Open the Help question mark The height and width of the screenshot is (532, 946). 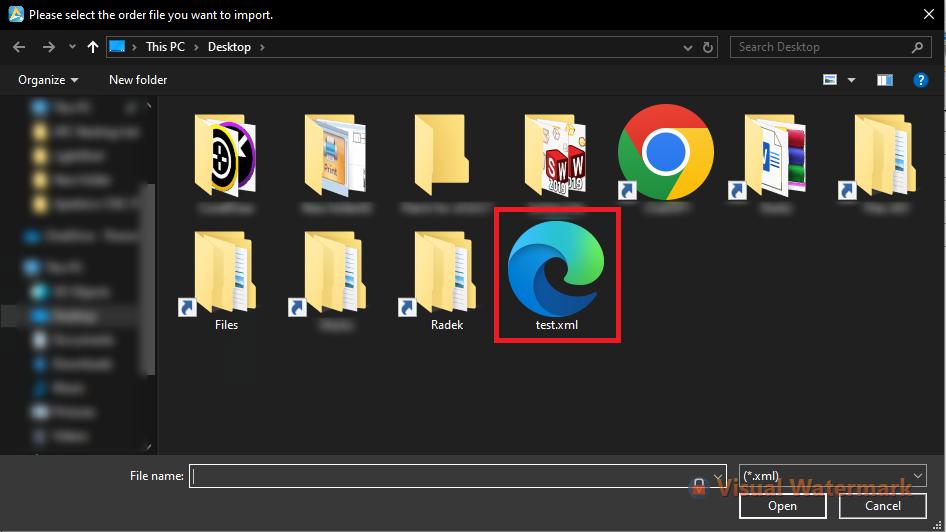(x=920, y=80)
